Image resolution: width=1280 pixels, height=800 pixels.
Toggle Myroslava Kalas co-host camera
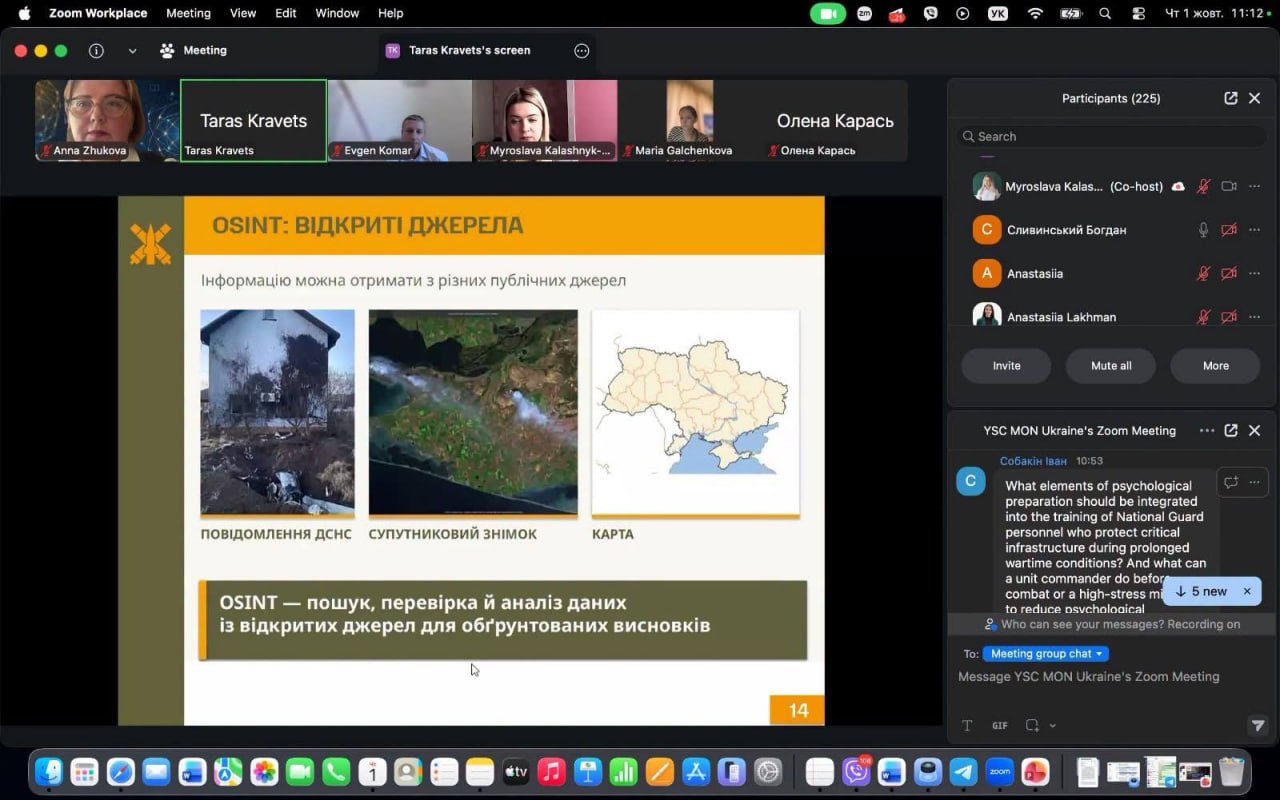click(1229, 186)
